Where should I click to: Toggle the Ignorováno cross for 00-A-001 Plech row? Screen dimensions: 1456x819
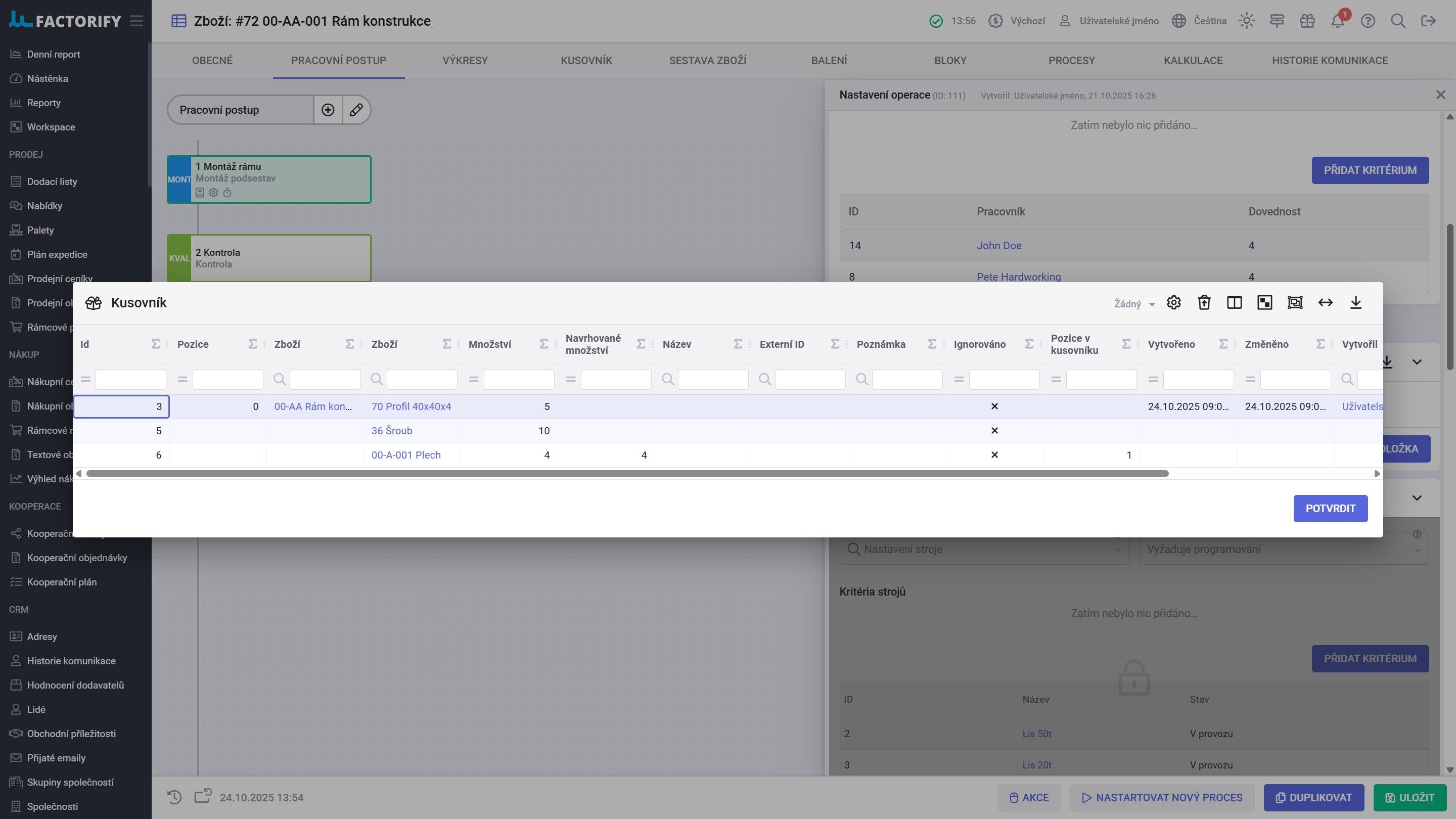[x=995, y=455]
